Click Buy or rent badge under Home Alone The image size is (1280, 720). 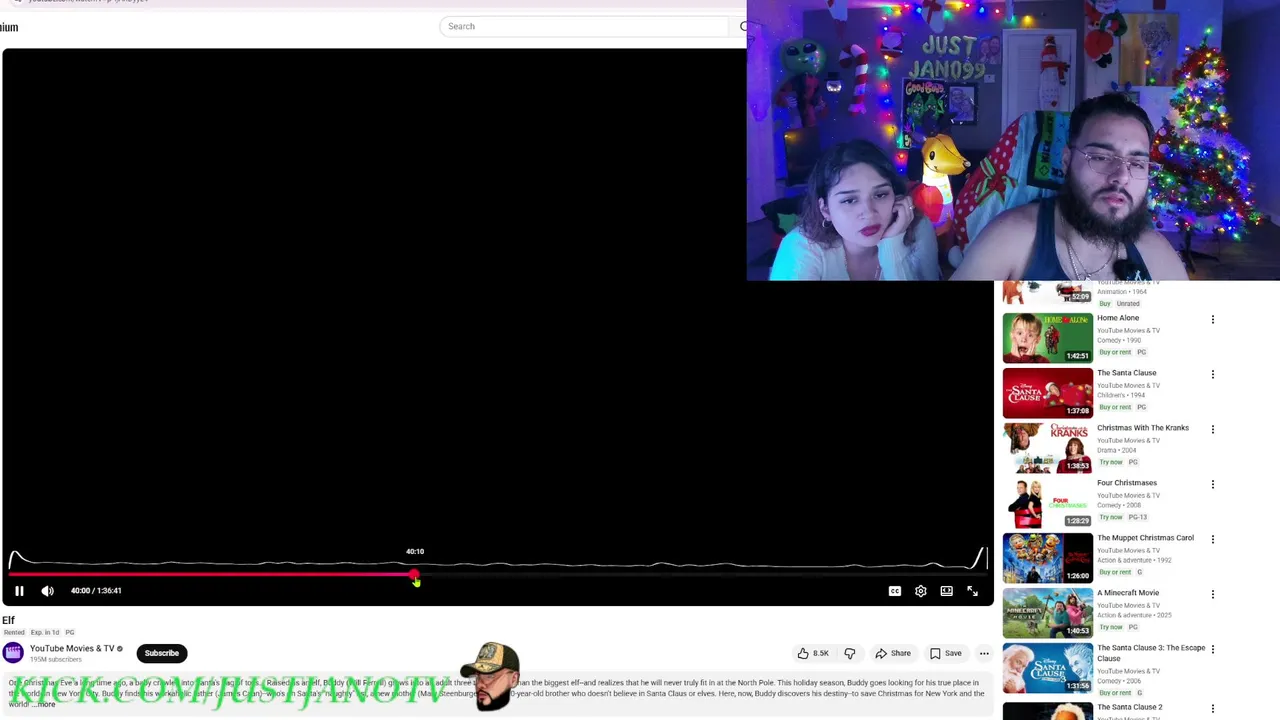1114,352
